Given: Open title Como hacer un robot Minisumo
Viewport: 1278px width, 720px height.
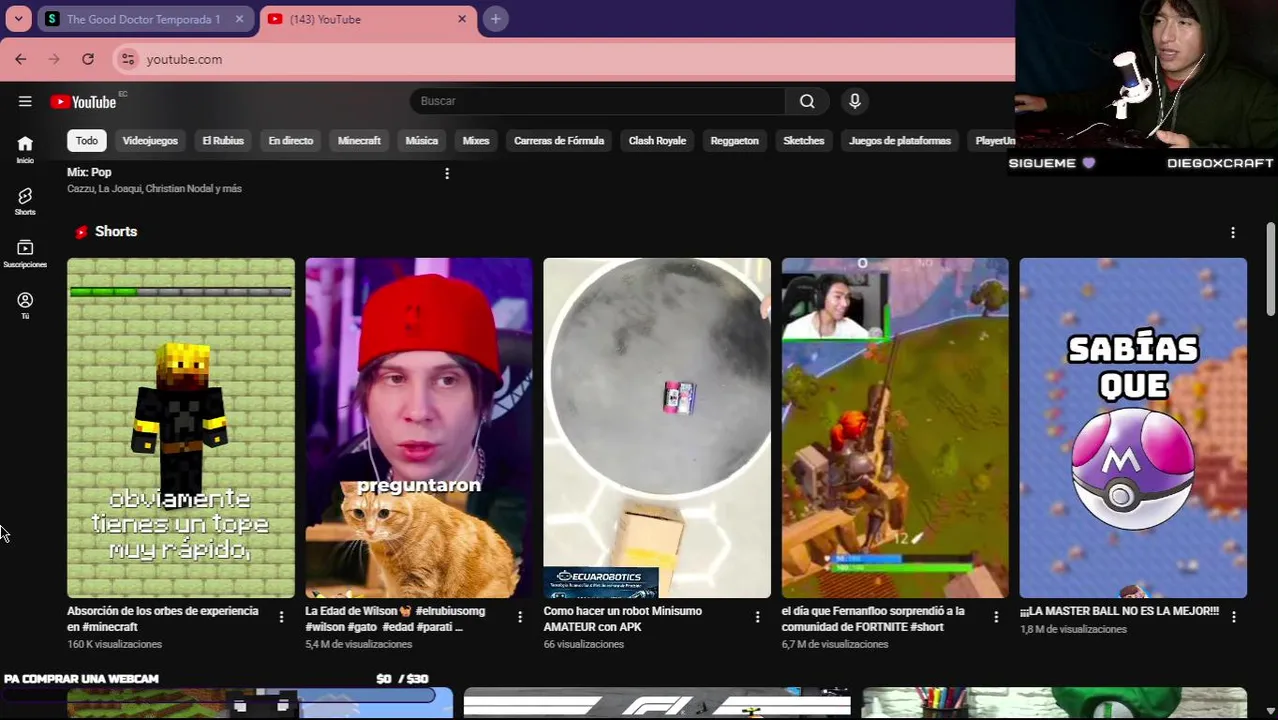Looking at the screenshot, I should (623, 619).
